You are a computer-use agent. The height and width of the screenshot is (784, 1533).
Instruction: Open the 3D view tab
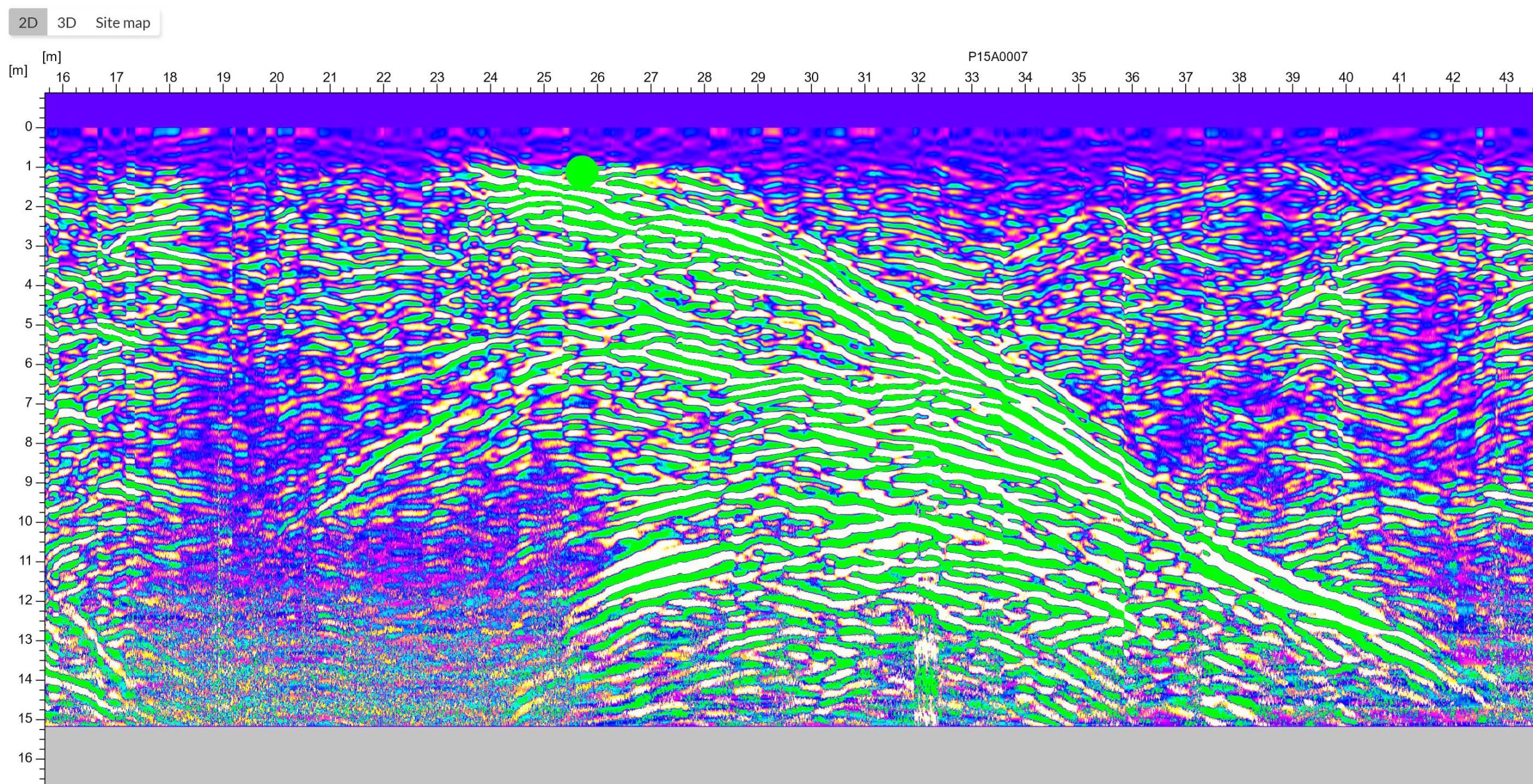pos(66,23)
